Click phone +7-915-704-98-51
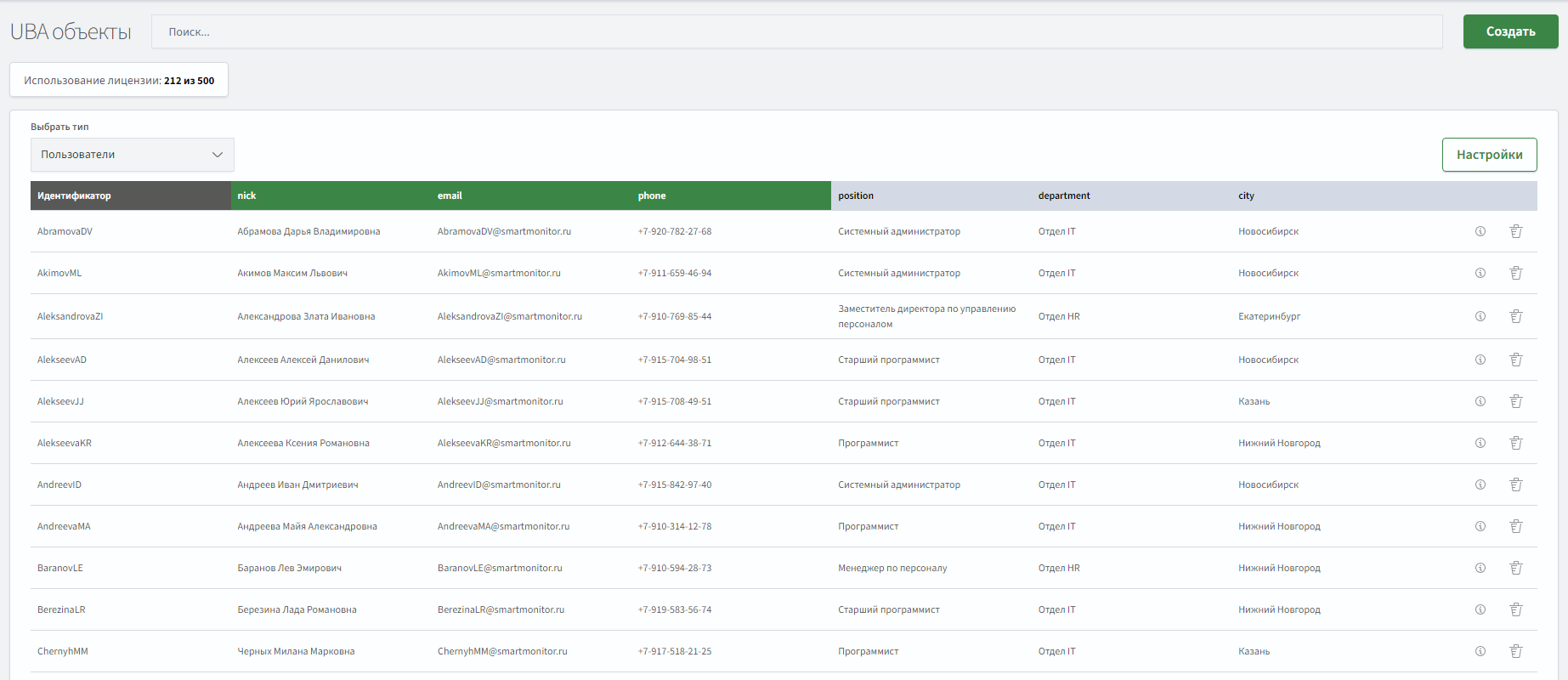1568x680 pixels. (675, 360)
